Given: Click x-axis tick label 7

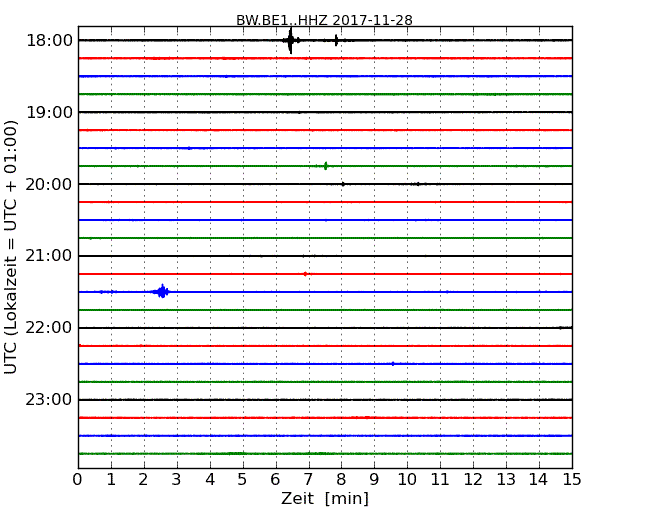Looking at the screenshot, I should tap(308, 480).
